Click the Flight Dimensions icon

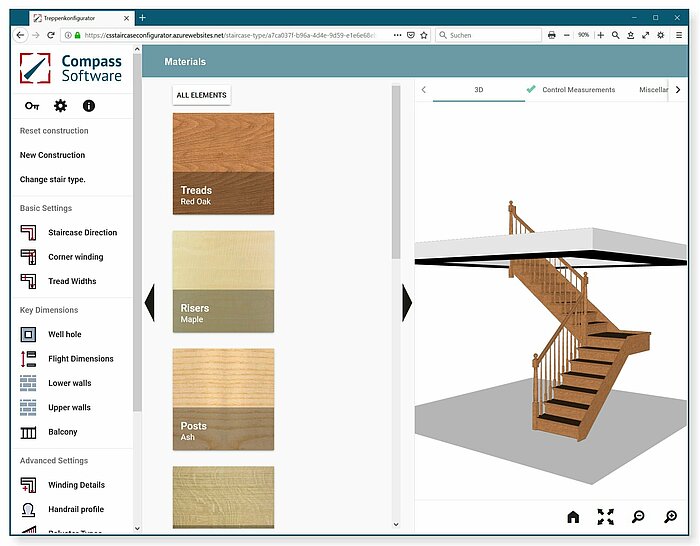click(x=28, y=359)
